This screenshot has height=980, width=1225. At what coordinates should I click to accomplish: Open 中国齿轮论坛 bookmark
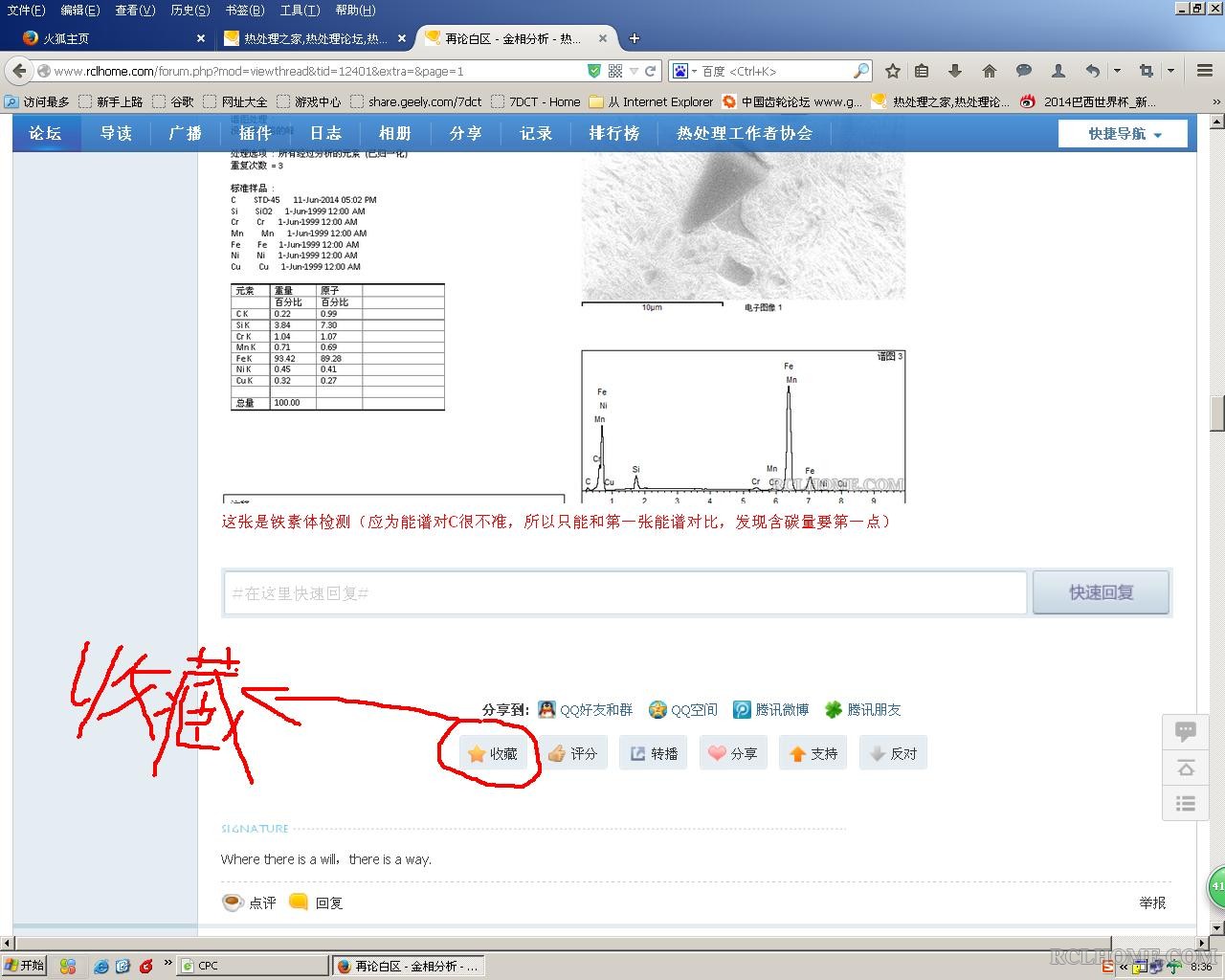pyautogui.click(x=792, y=101)
